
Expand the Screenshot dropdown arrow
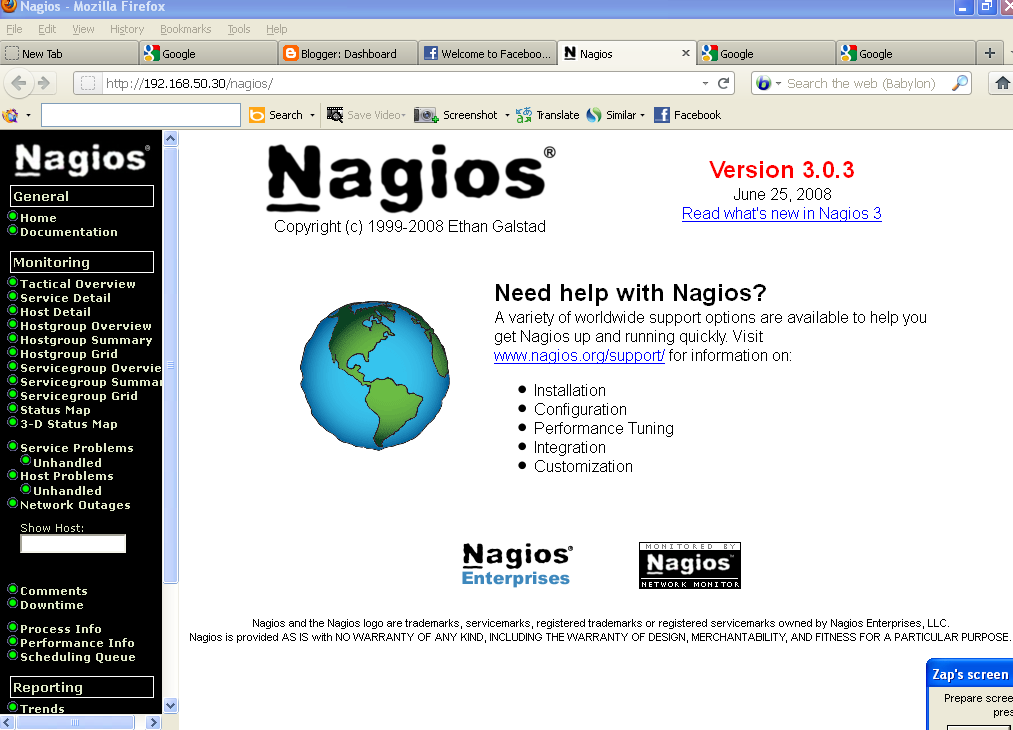click(507, 115)
